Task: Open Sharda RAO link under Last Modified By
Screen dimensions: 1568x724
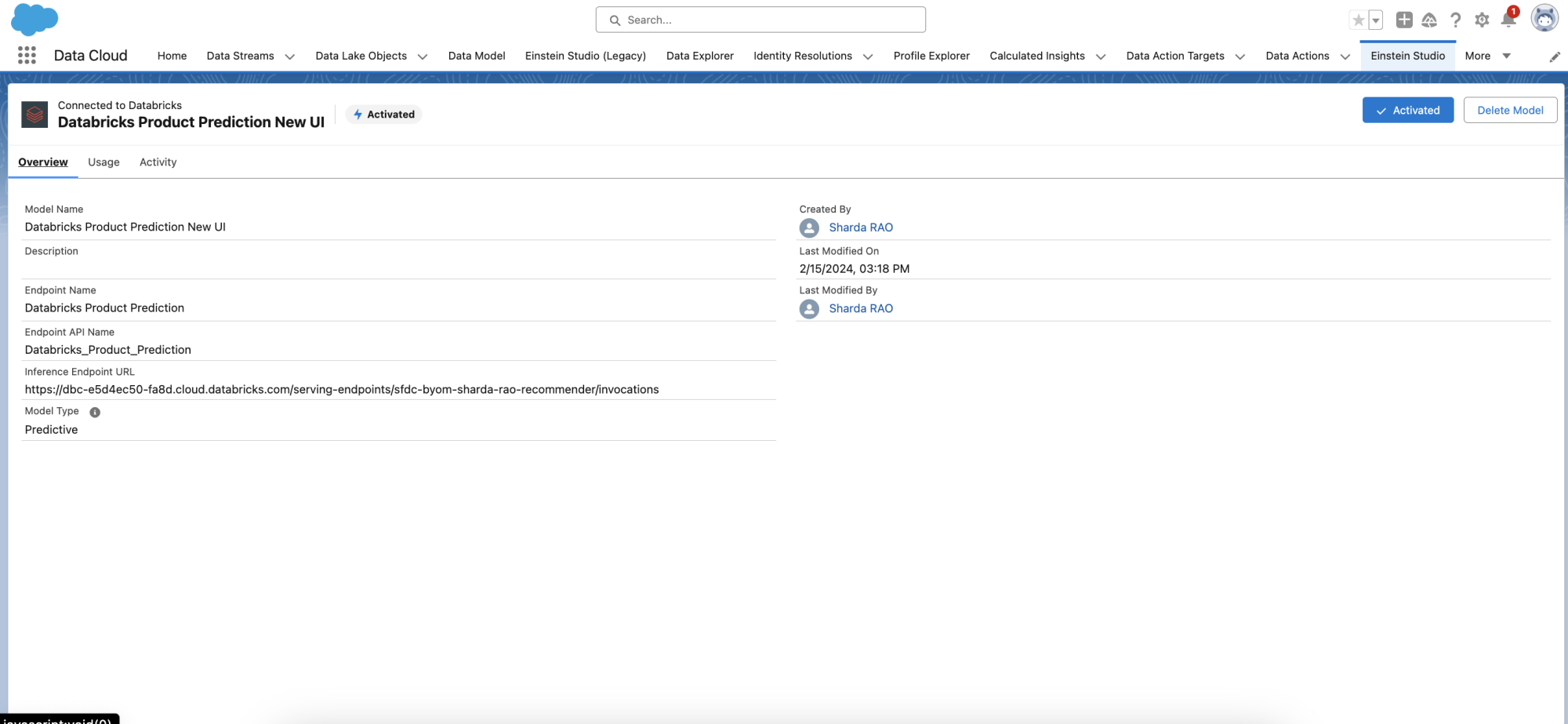Action: pos(861,309)
